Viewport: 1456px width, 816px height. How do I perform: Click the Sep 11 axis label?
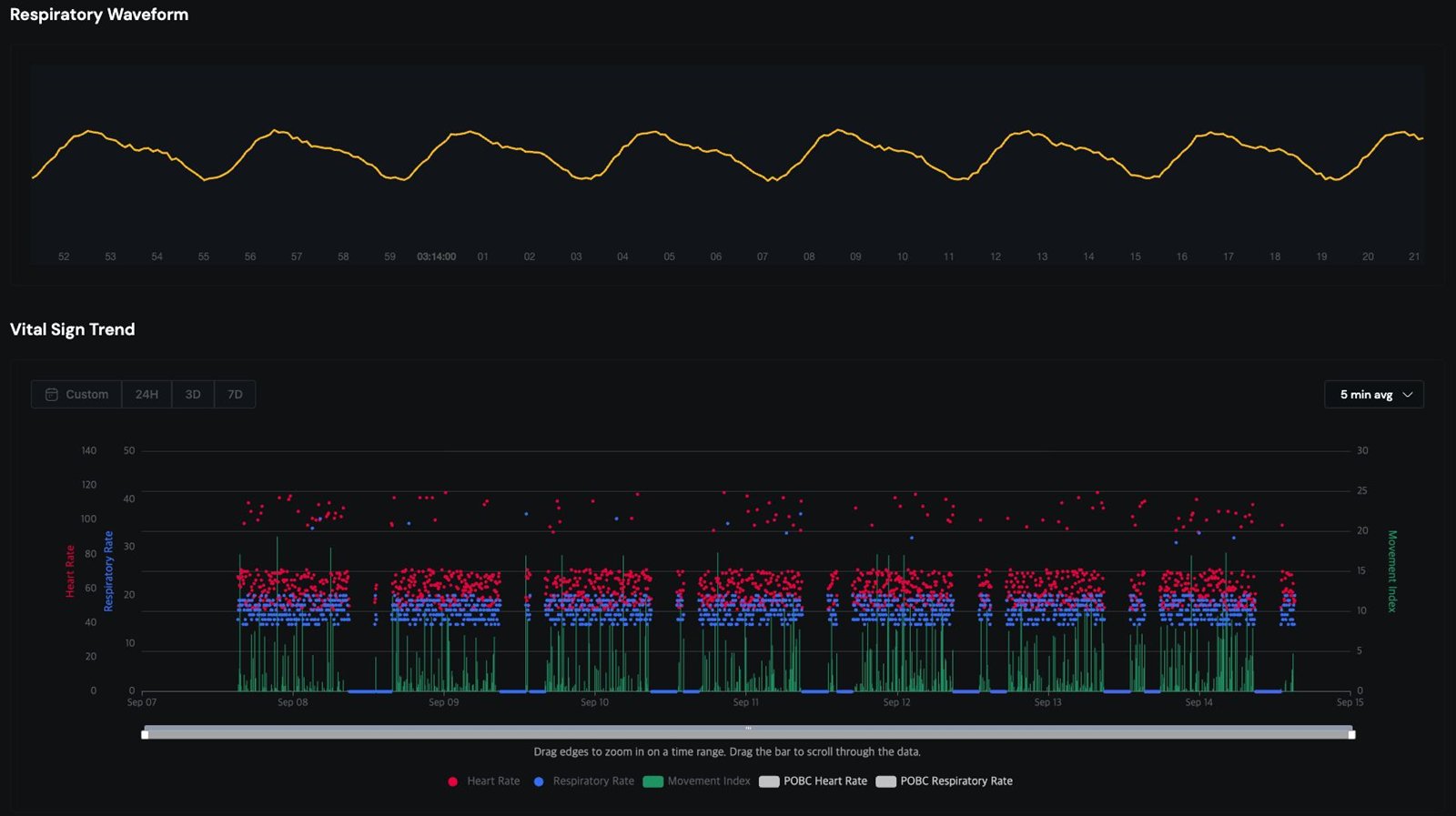745,702
